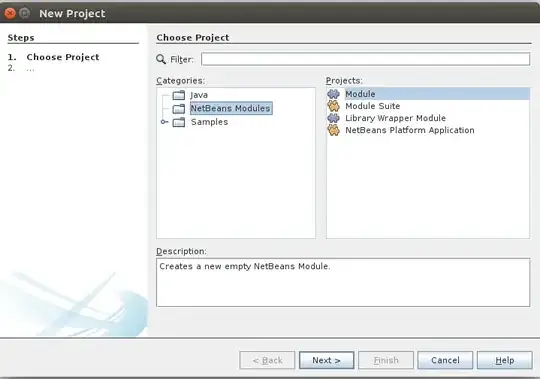Screen dimensions: 540x379
Task: Cancel the New Project dialog
Action: point(445,360)
